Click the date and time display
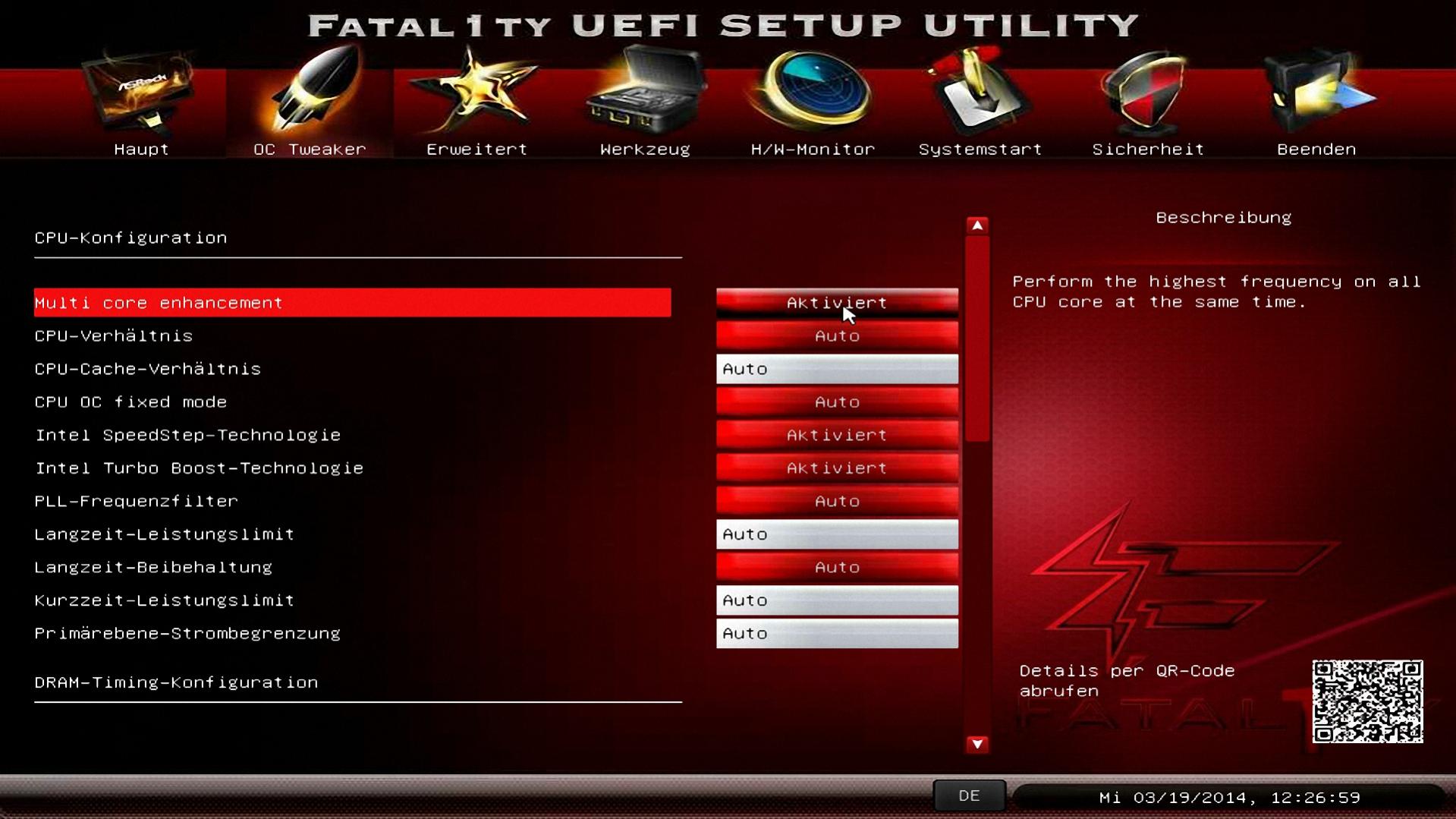Screen dimensions: 1456x819 tap(1229, 798)
